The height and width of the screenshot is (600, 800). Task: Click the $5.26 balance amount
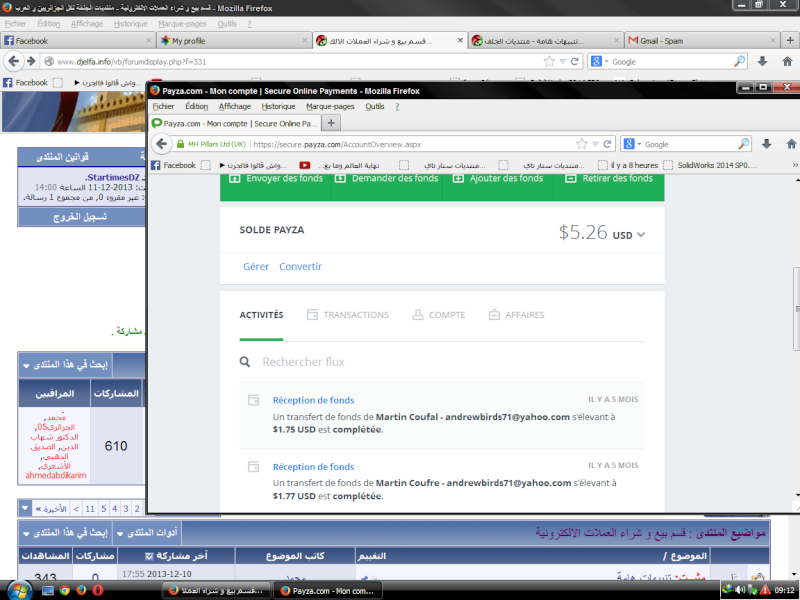point(583,232)
